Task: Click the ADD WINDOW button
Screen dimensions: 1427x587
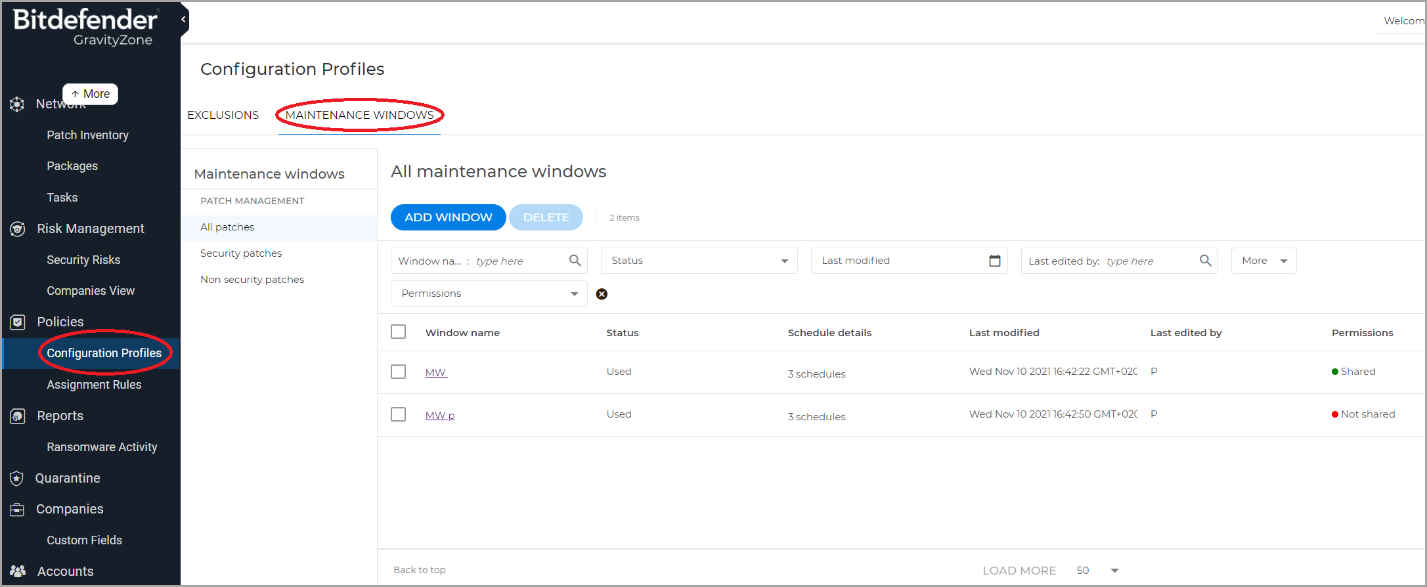Action: pyautogui.click(x=448, y=217)
